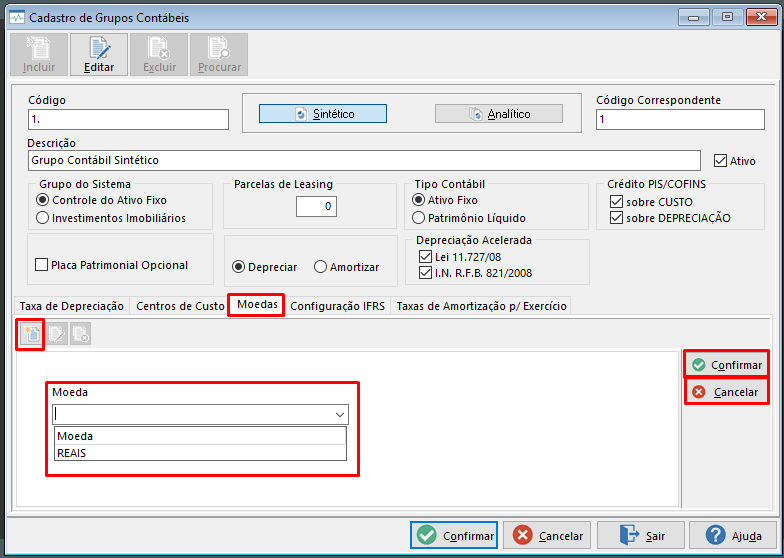
Task: Minimize the Cadastro de Grupos Contábeis window
Action: 694,17
